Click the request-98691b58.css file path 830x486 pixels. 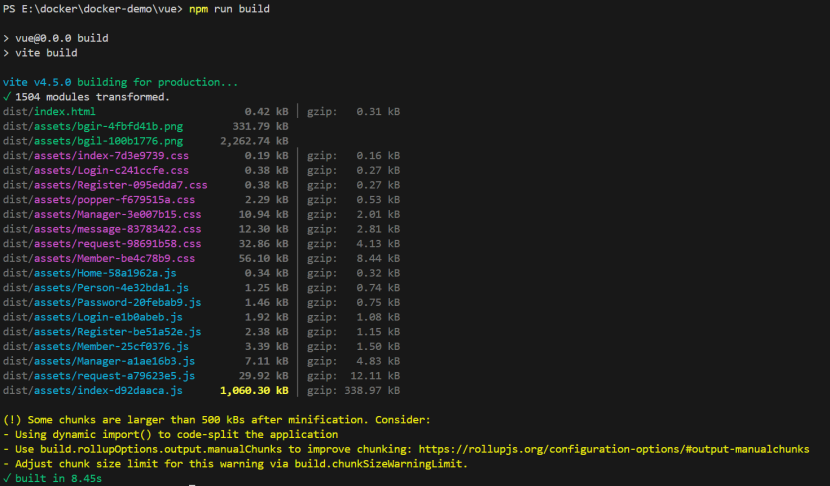102,244
